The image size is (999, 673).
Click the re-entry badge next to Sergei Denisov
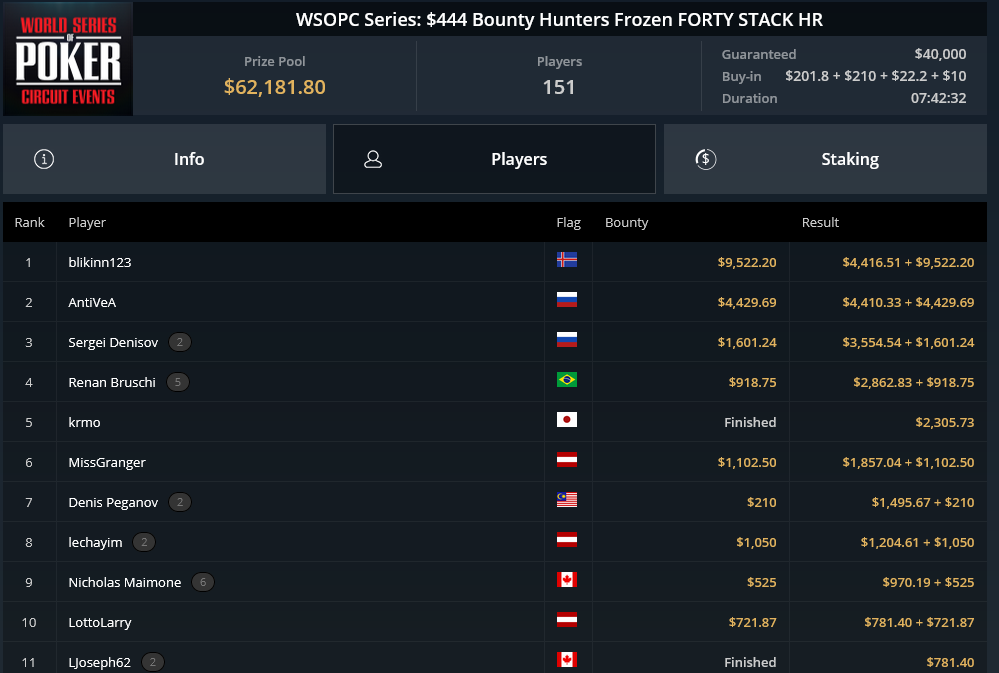[x=180, y=342]
